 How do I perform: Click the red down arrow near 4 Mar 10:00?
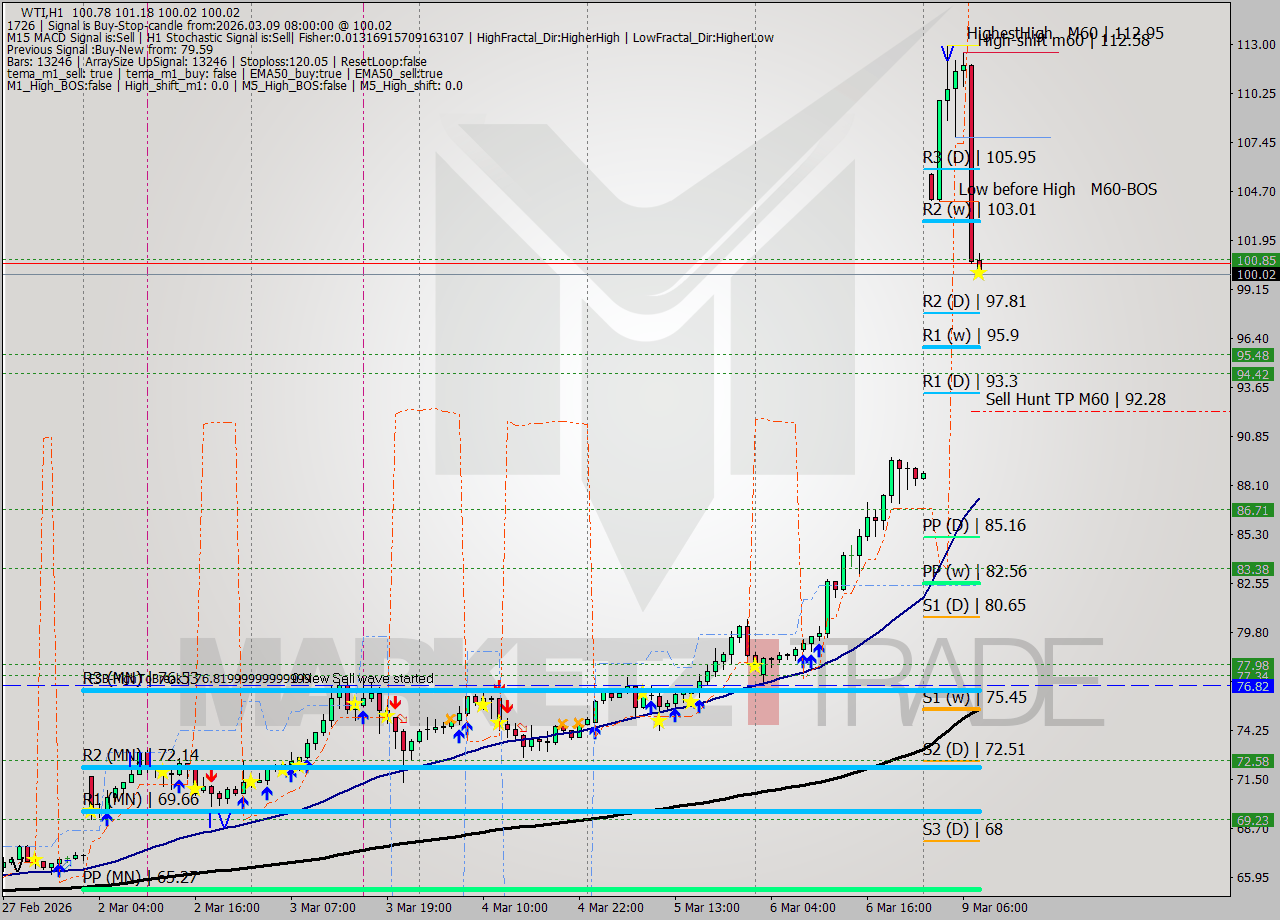508,708
